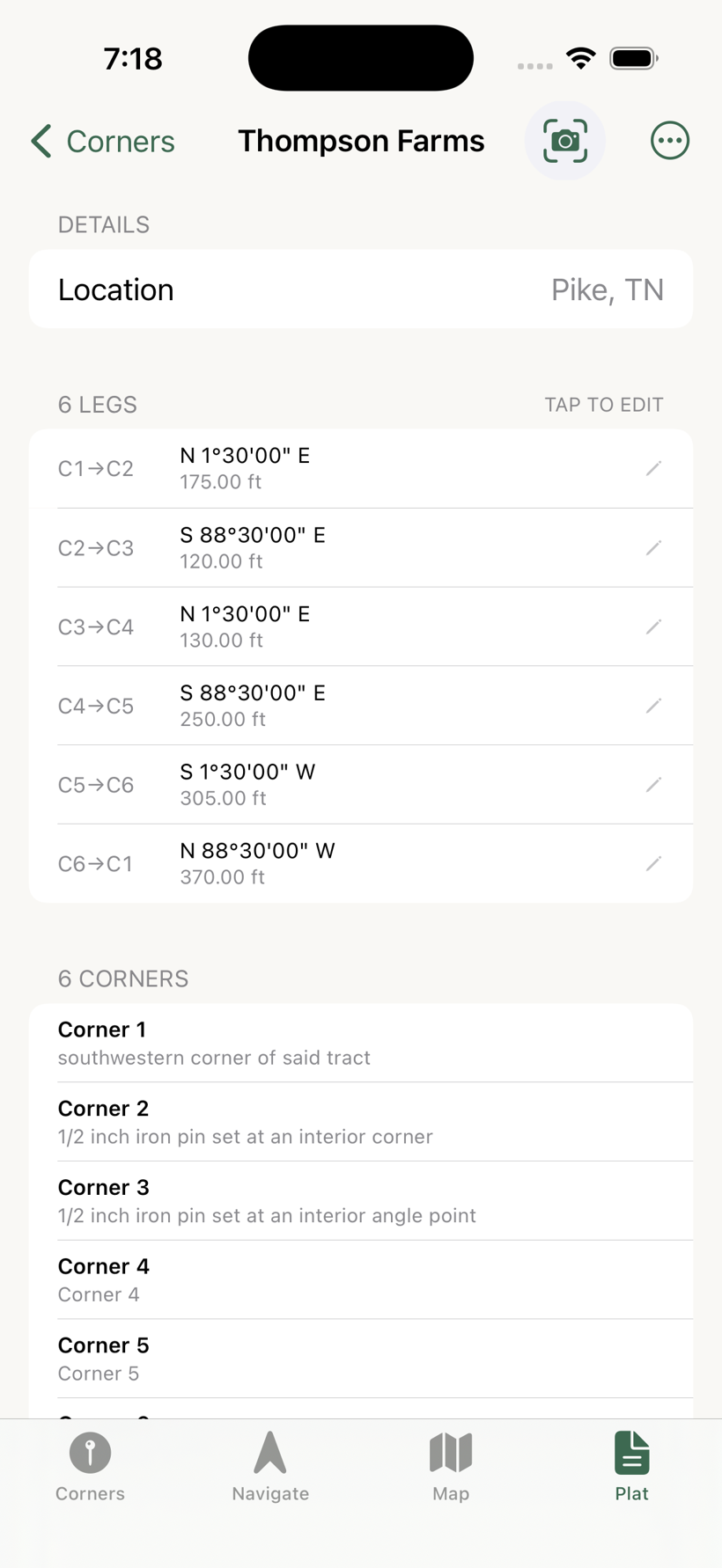Image resolution: width=722 pixels, height=1568 pixels.
Task: Select Corner 3 interior angle point entry
Action: coord(361,1201)
